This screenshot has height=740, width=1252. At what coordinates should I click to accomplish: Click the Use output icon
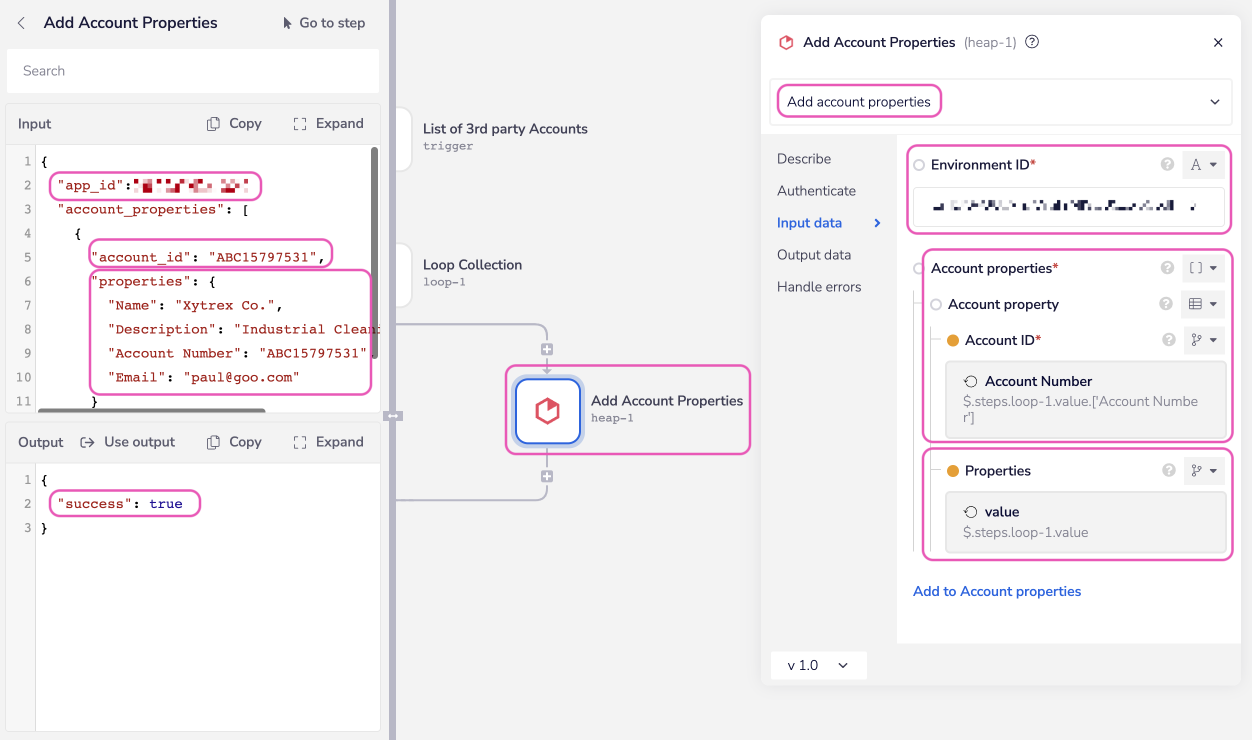click(90, 441)
